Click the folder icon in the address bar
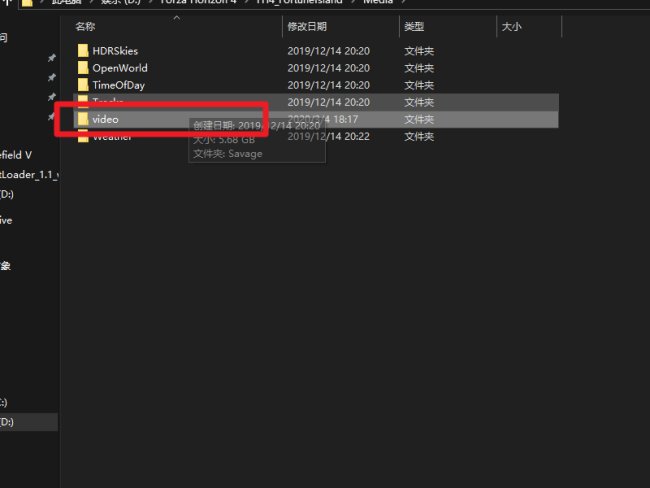Image resolution: width=650 pixels, height=488 pixels. click(26, 3)
